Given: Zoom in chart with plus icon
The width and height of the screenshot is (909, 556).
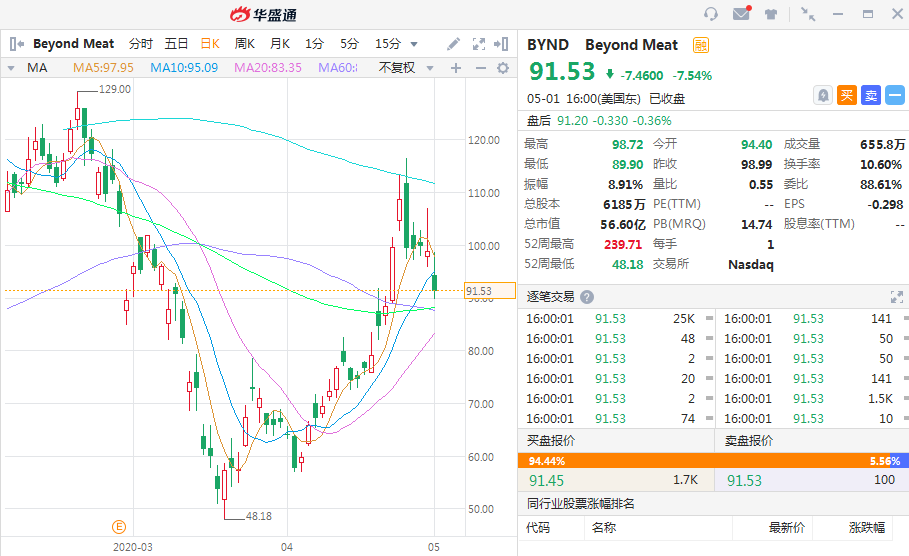Looking at the screenshot, I should [456, 68].
